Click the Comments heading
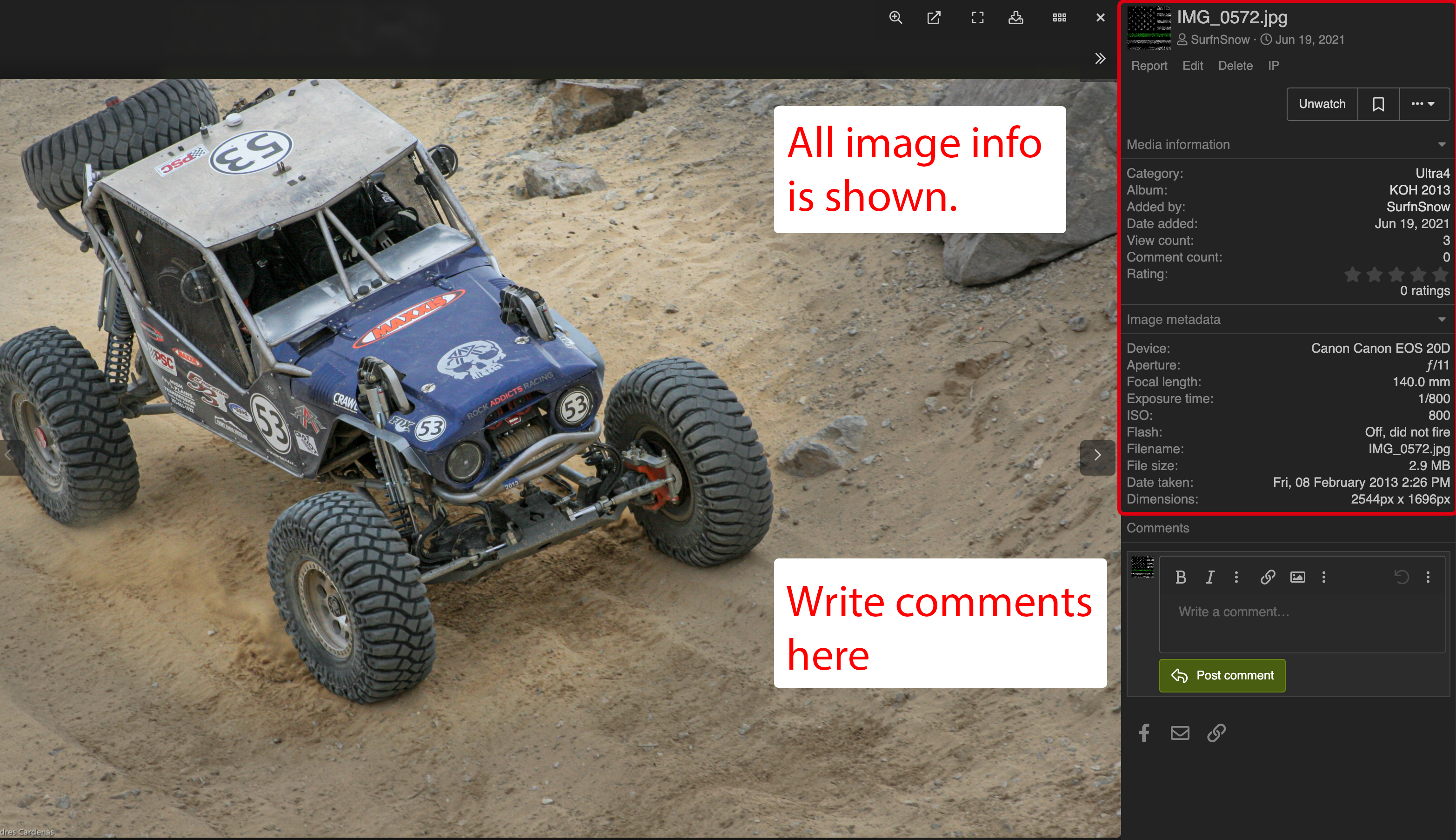This screenshot has width=1456, height=840. pos(1157,528)
